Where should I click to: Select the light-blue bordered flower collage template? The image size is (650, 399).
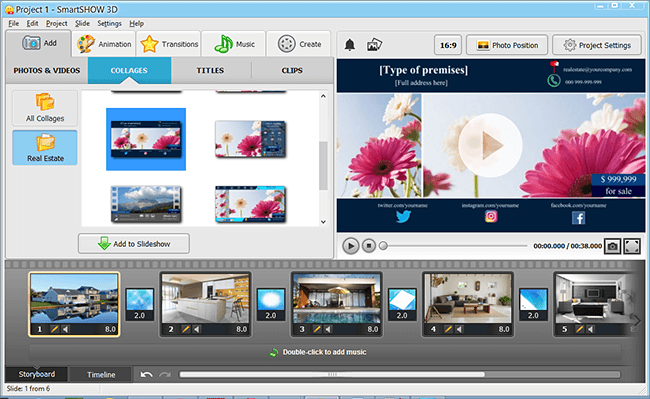pyautogui.click(x=250, y=204)
